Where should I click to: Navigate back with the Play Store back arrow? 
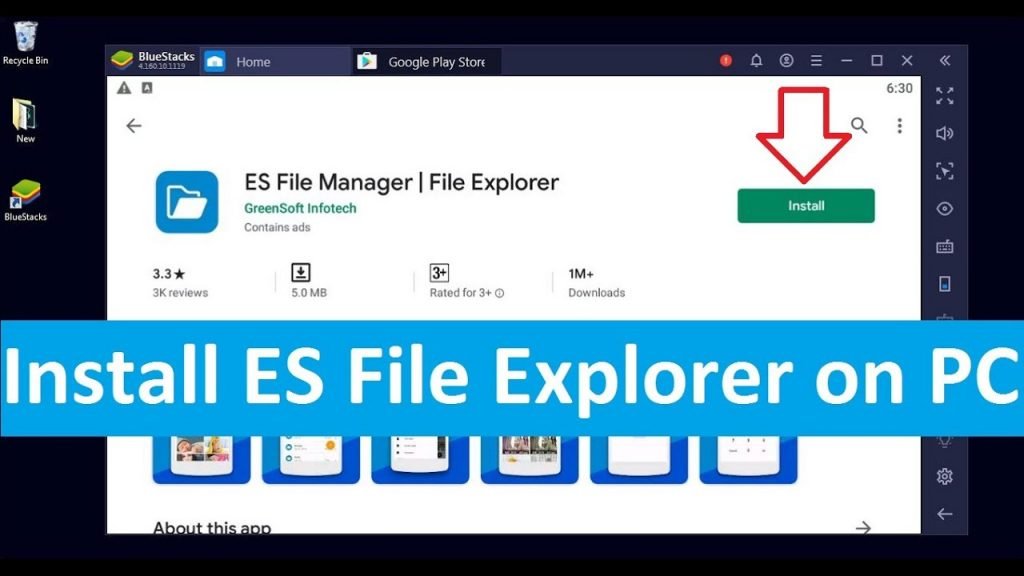coord(133,127)
